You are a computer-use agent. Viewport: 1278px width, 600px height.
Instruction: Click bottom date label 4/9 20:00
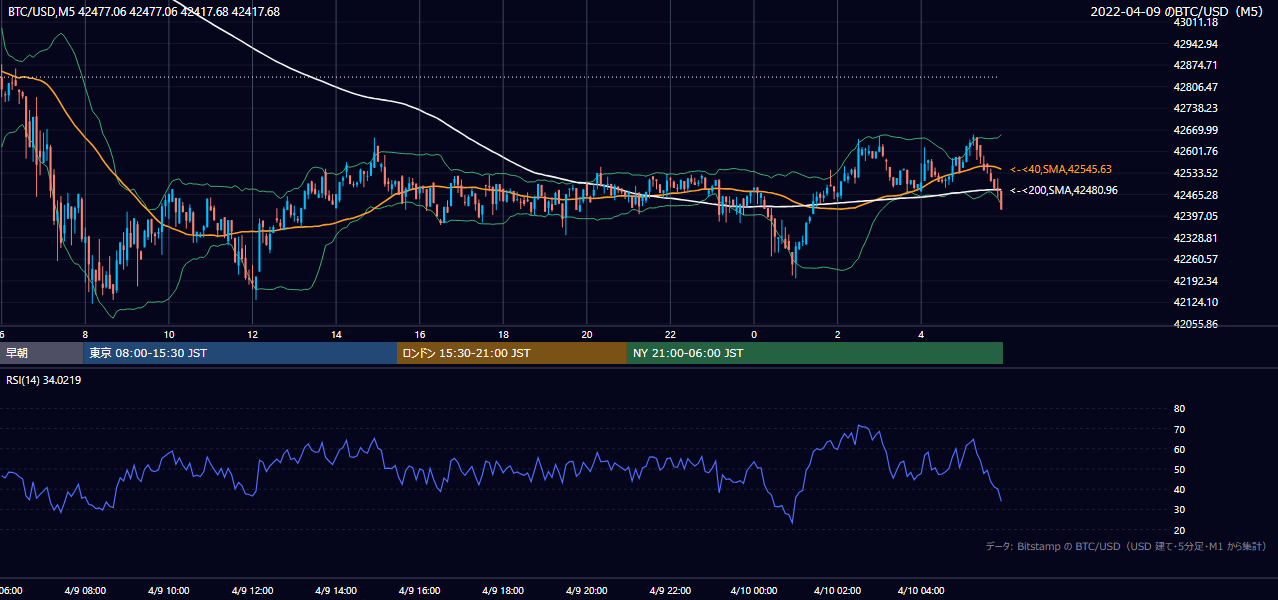(588, 591)
